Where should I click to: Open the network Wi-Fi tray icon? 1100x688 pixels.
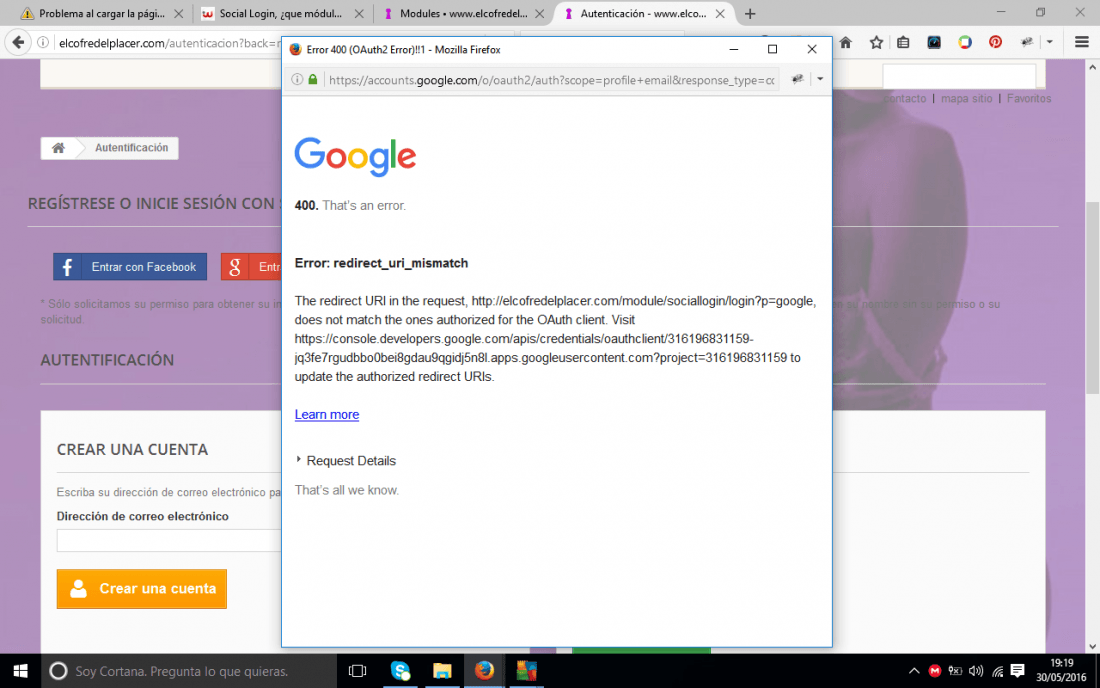pyautogui.click(x=997, y=671)
